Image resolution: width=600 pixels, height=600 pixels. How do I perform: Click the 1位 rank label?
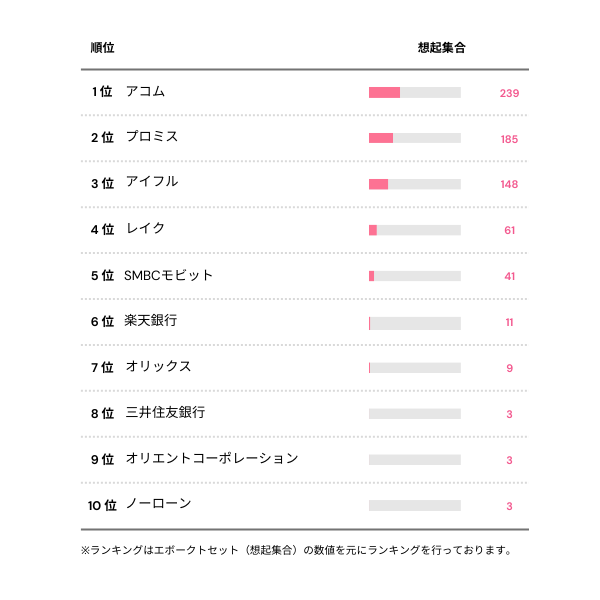[x=102, y=92]
